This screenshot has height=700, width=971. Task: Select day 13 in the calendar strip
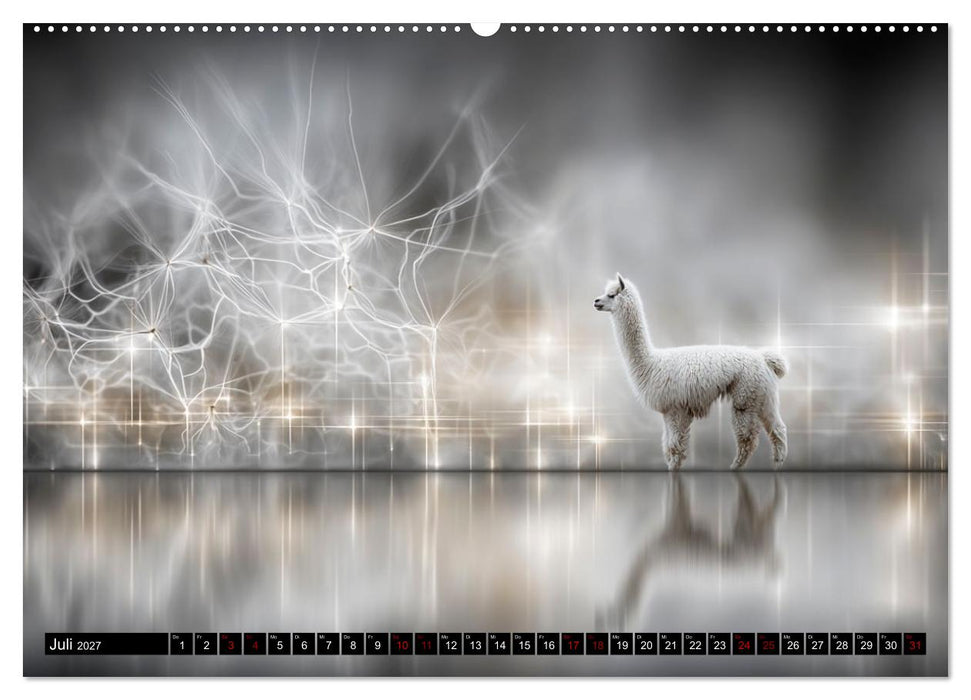(x=475, y=644)
